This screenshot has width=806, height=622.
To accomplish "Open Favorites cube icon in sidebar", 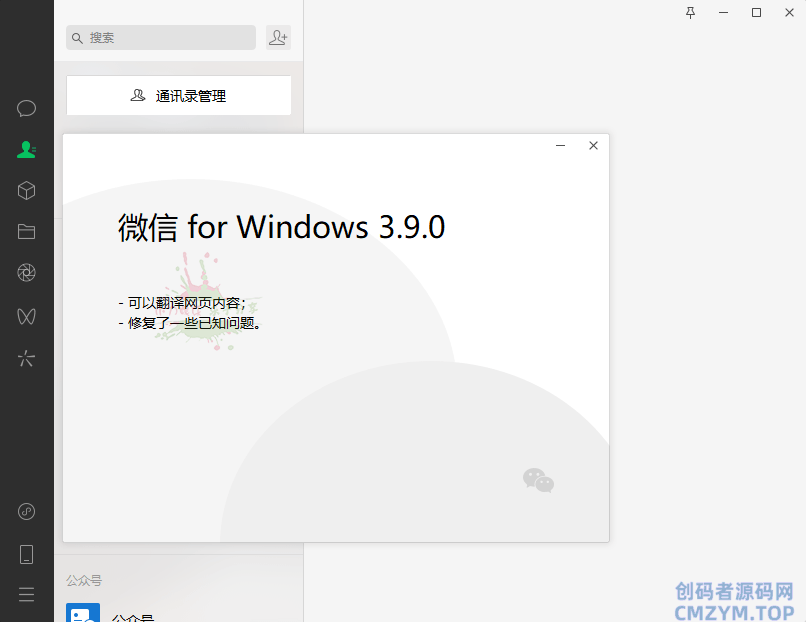I will pos(26,191).
